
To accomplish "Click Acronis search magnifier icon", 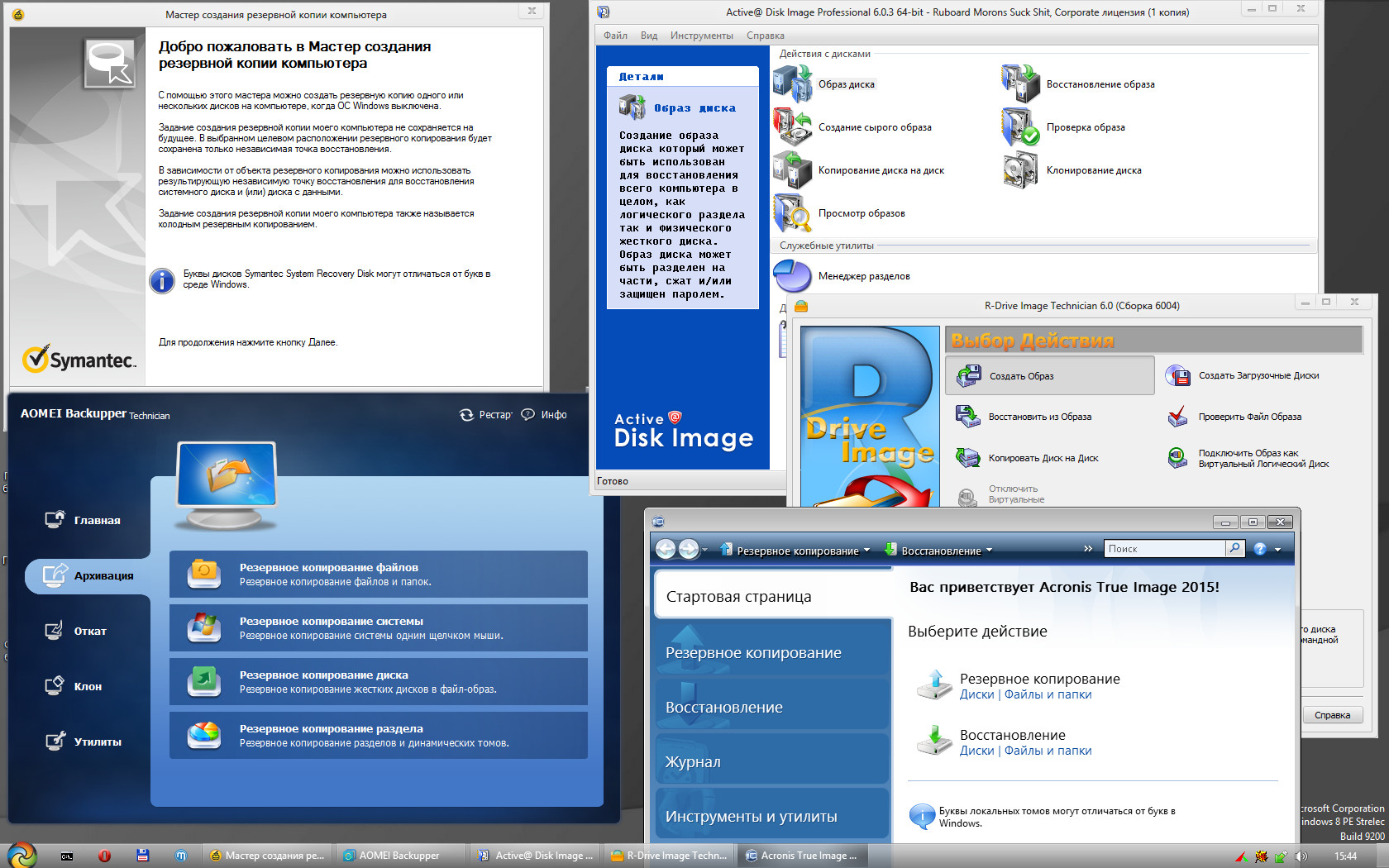I will [1234, 548].
